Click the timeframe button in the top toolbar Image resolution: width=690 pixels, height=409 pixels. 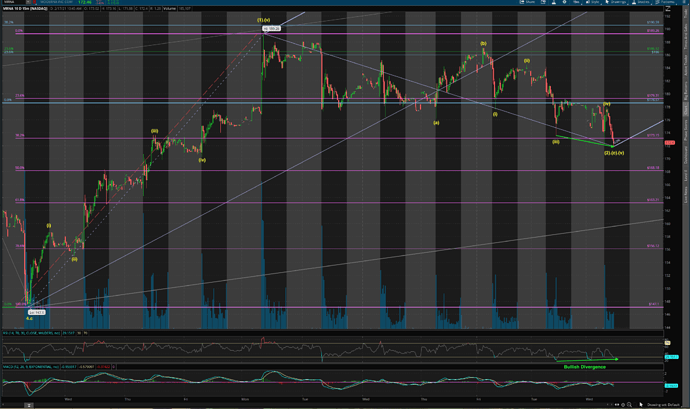tap(577, 2)
